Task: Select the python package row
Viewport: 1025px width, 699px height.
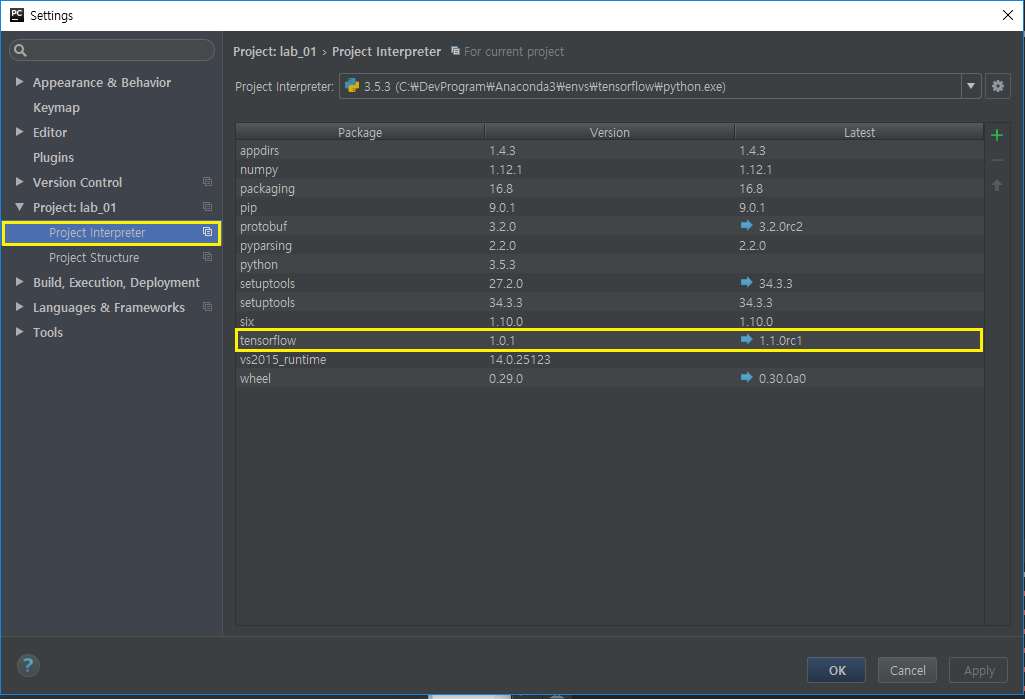Action: point(609,264)
